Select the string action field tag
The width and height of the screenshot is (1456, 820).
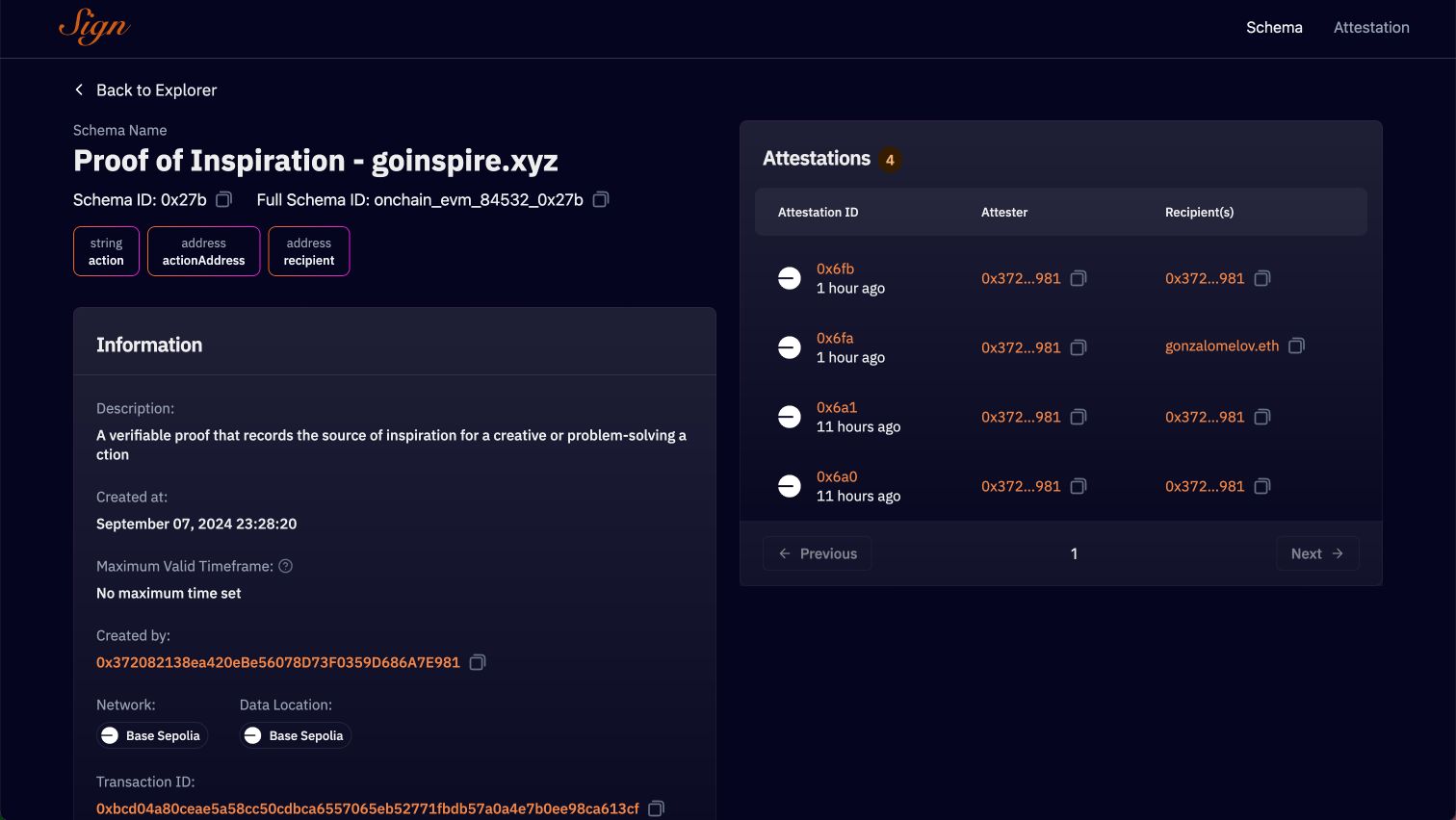[x=106, y=251]
